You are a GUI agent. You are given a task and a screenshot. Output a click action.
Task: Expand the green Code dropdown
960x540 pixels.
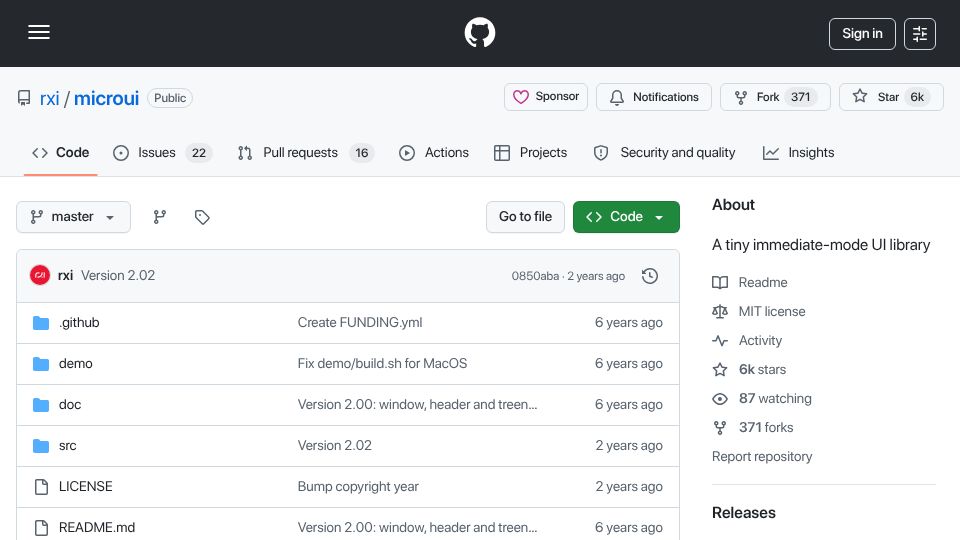(626, 217)
